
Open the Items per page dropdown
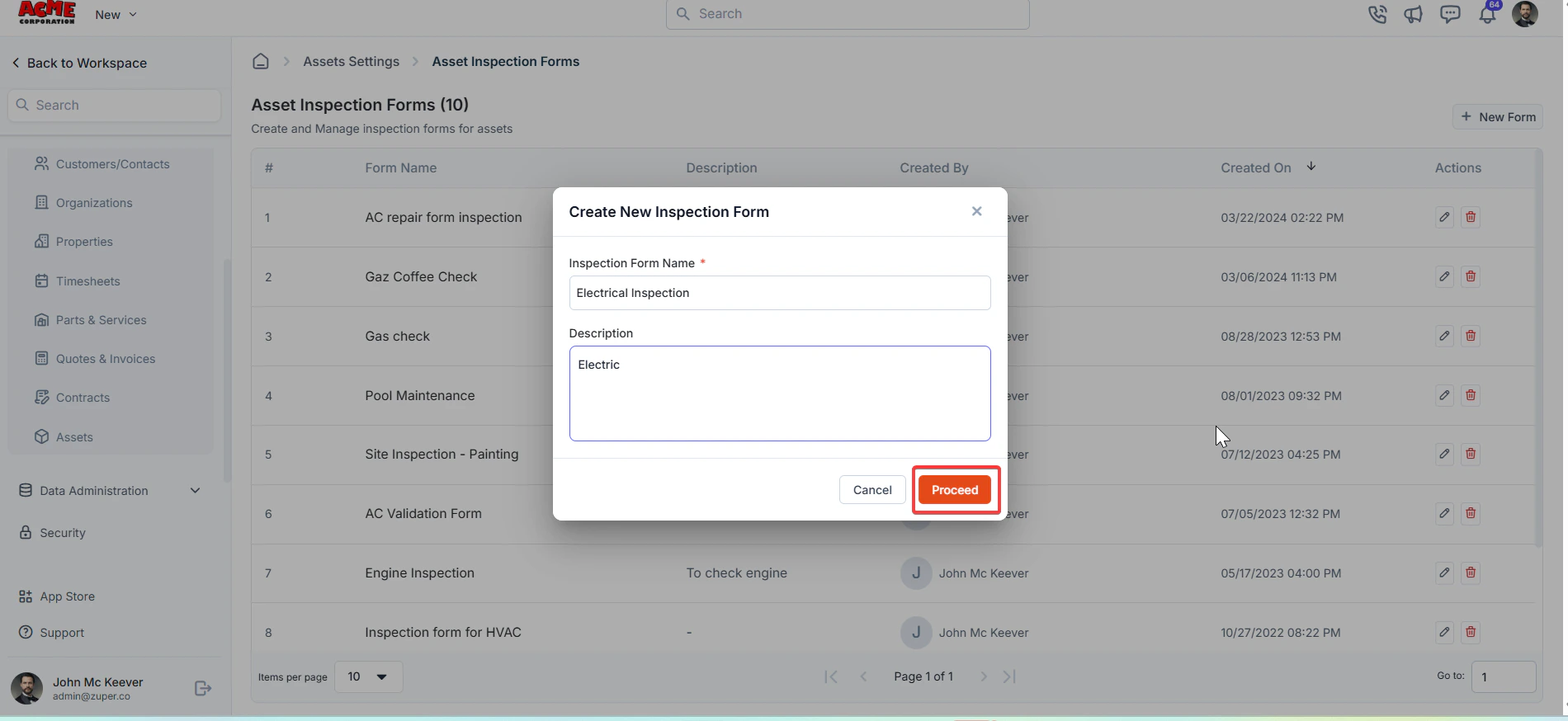click(x=368, y=676)
